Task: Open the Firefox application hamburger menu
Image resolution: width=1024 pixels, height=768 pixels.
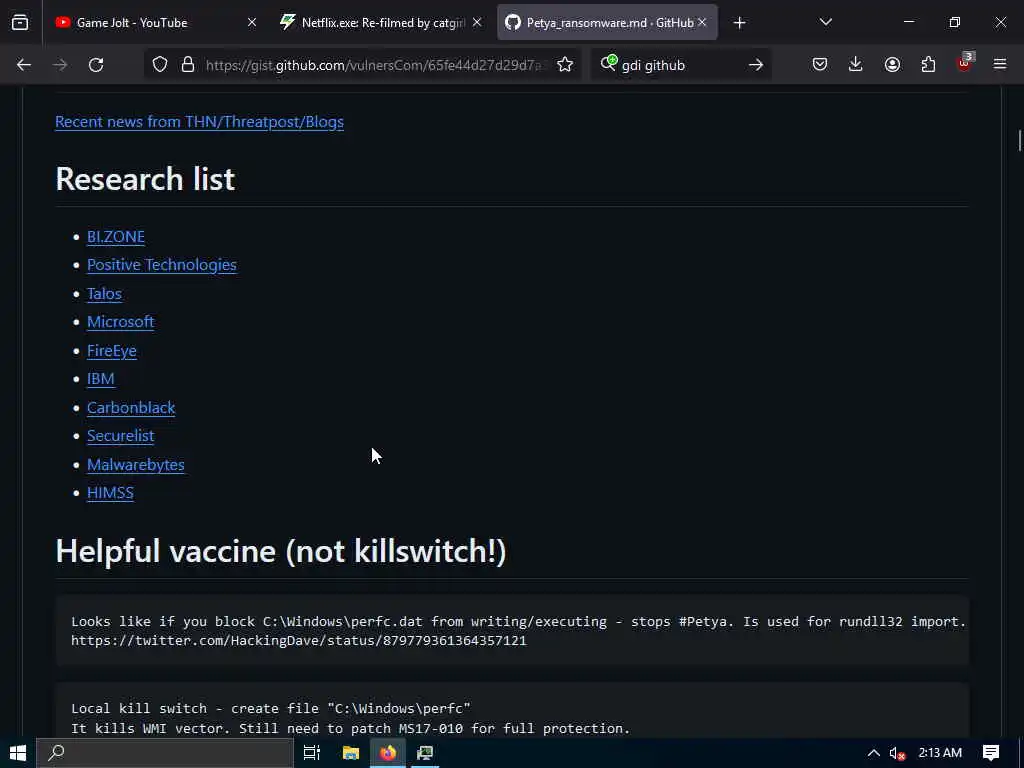Action: tap(1000, 65)
